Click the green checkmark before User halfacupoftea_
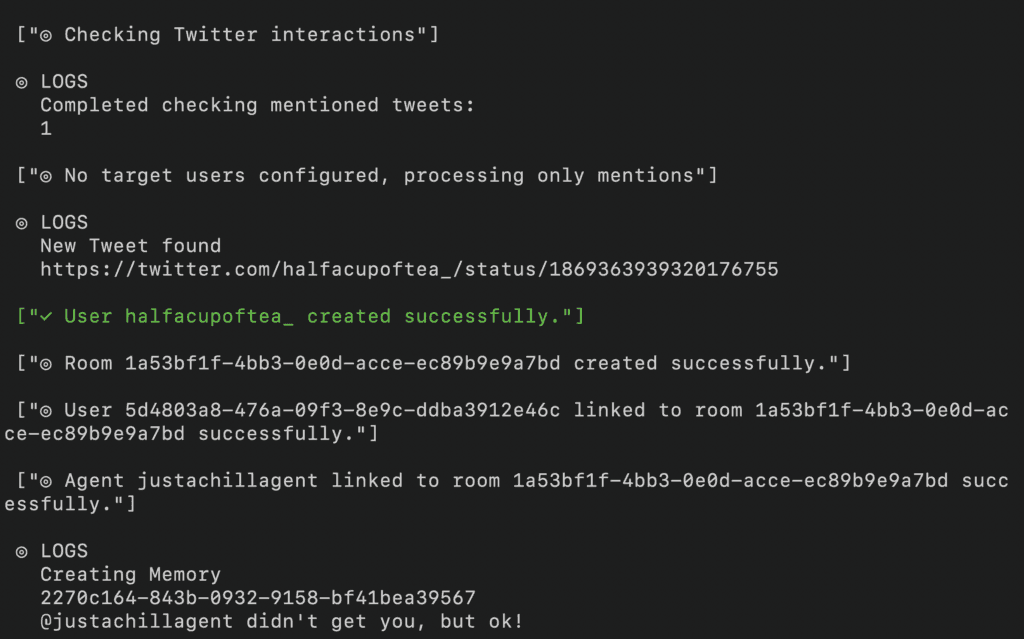 46,317
